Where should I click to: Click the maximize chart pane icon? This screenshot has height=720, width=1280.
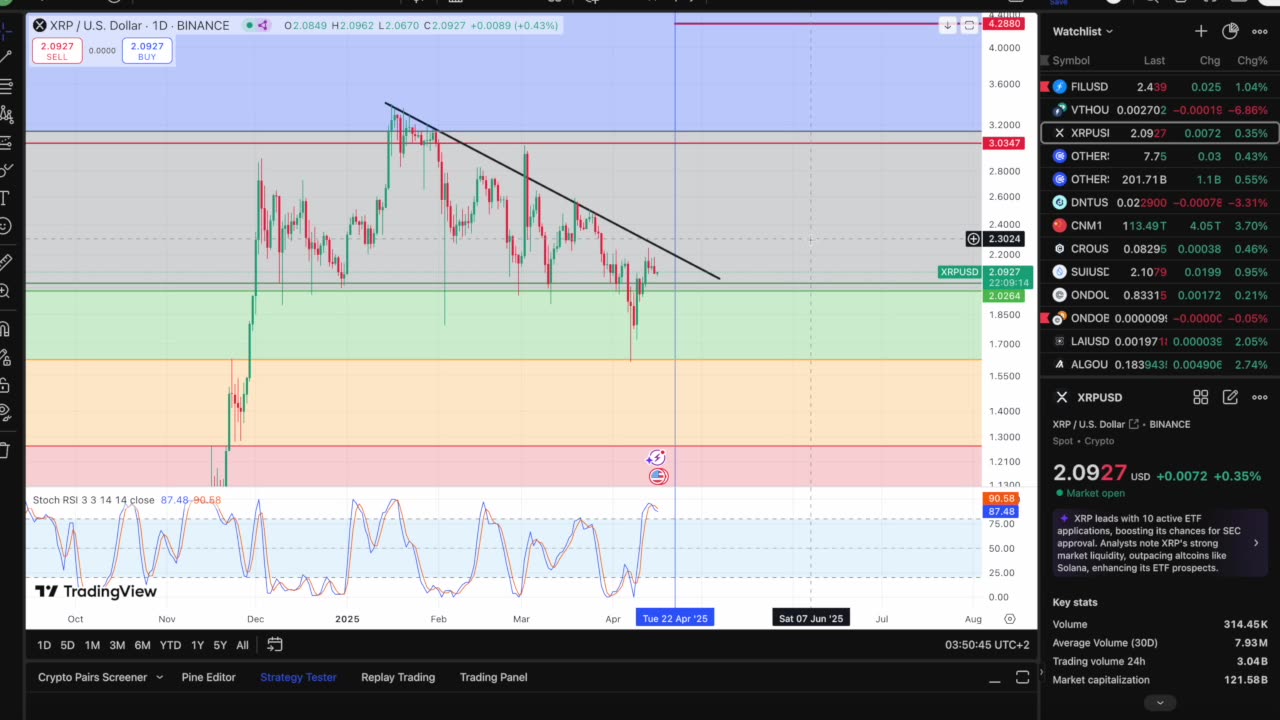click(x=969, y=25)
